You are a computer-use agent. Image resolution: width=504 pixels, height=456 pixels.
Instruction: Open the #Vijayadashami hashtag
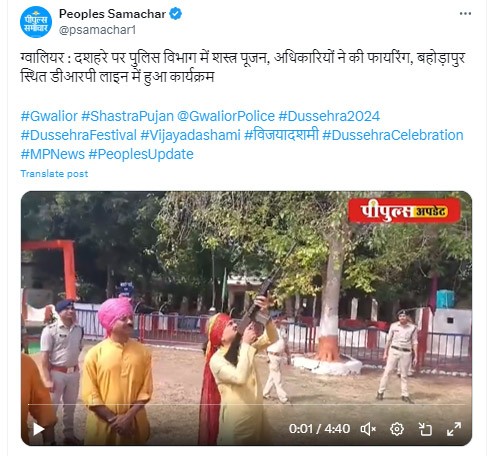tap(190, 136)
